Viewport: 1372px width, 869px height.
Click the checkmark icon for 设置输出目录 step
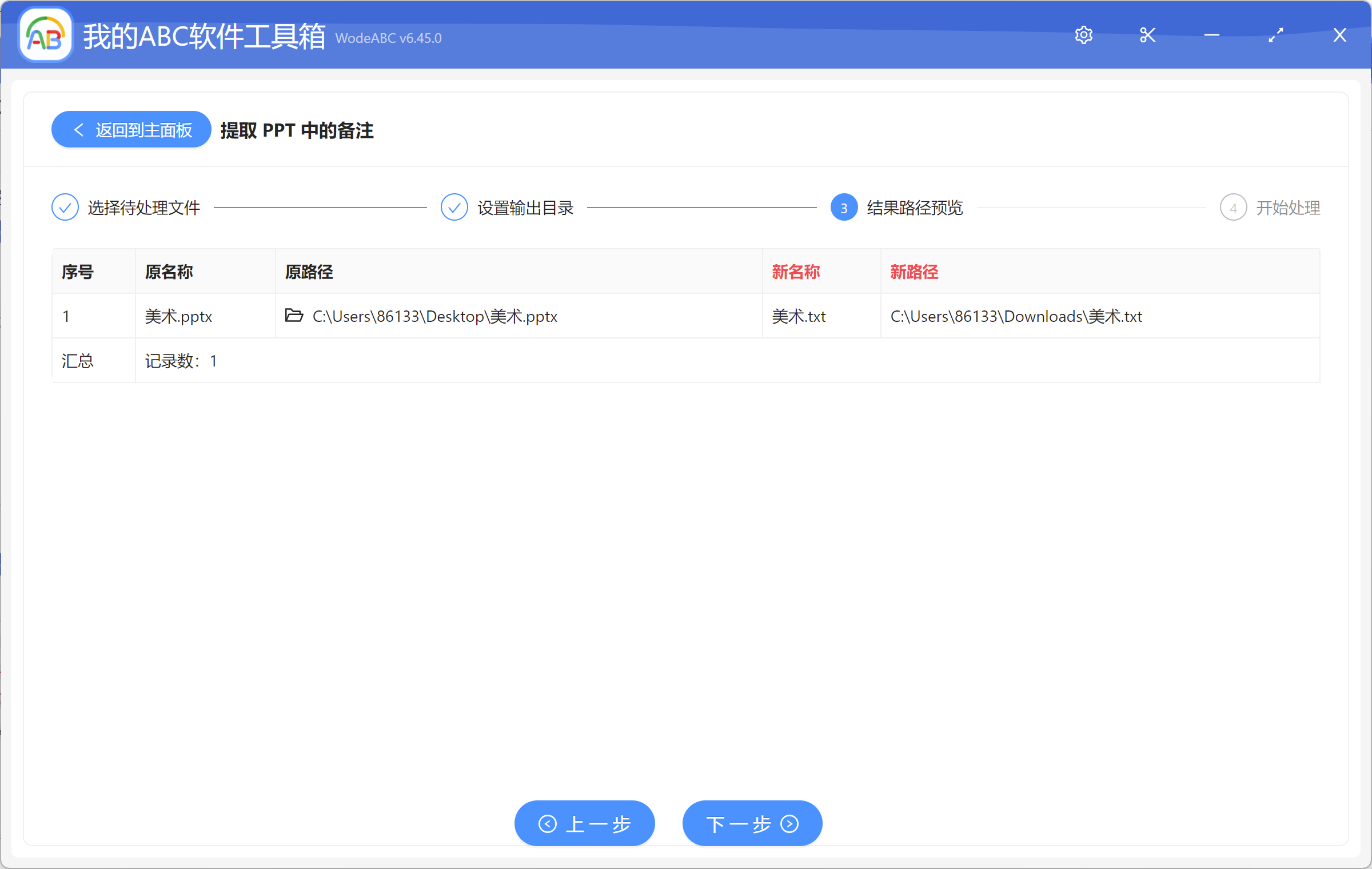point(454,207)
